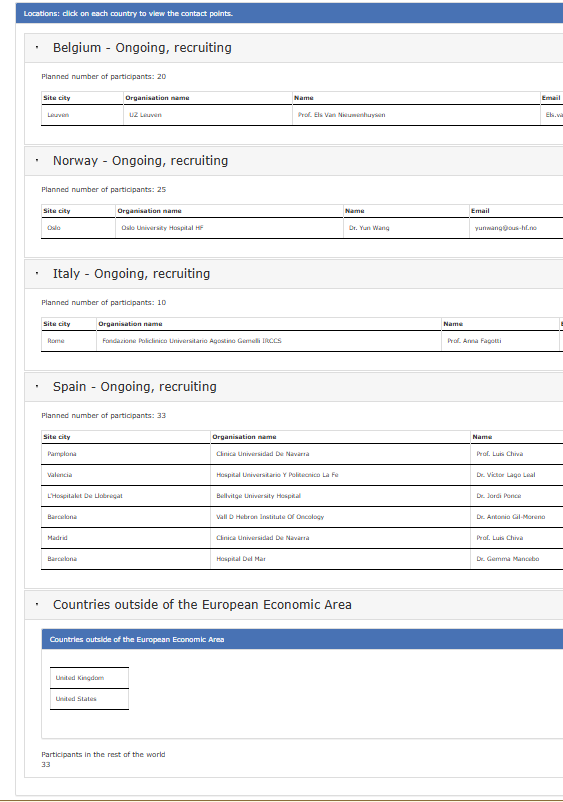Click the Norway - Ongoing, recruiting heading

coord(141,161)
